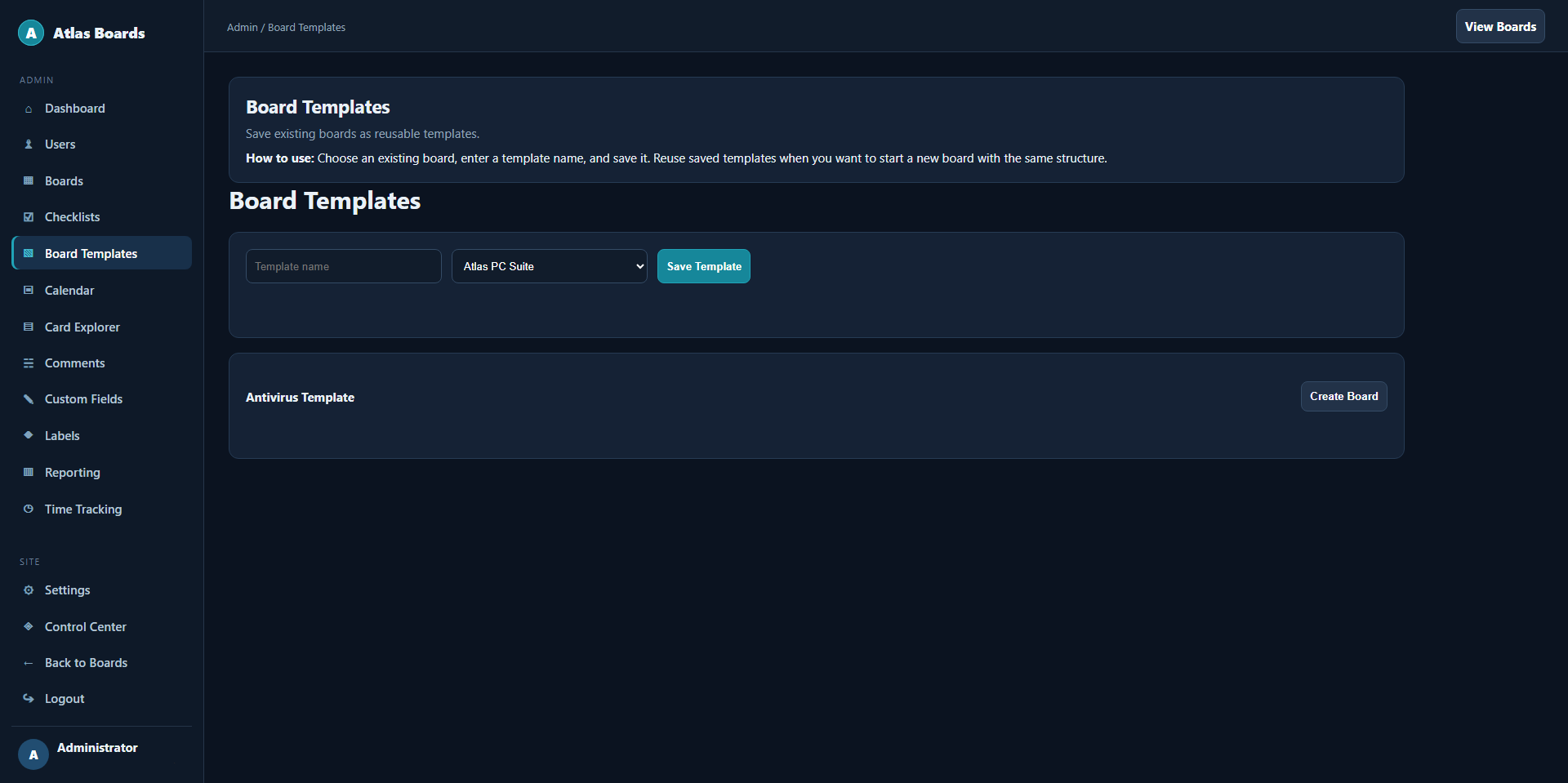Click the Logout arrow icon
Image resolution: width=1568 pixels, height=783 pixels.
pyautogui.click(x=29, y=699)
